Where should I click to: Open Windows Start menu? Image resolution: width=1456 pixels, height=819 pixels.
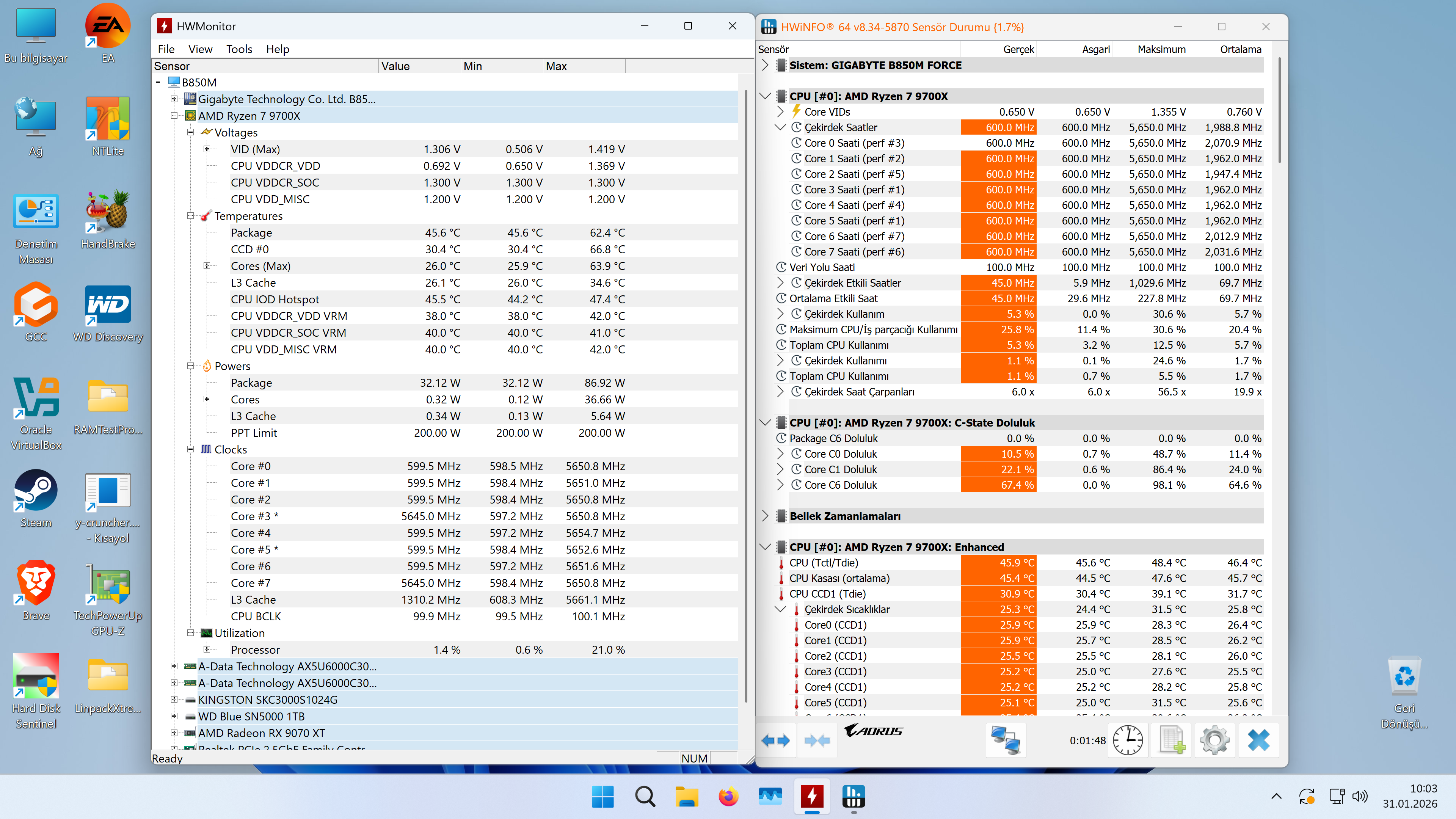pos(602,797)
